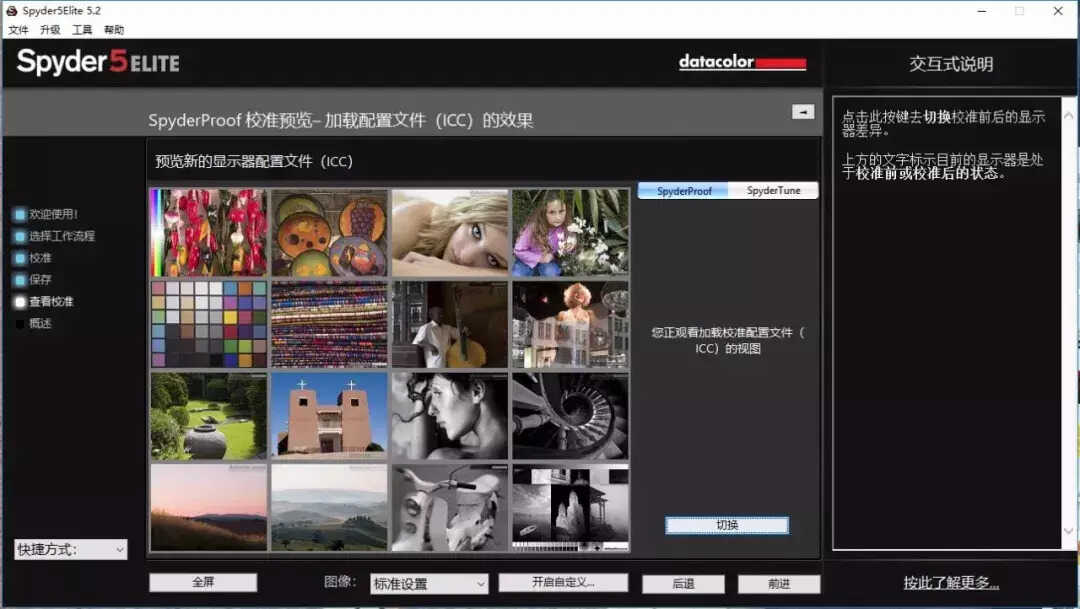Click the 全屏 button
Viewport: 1080px width, 609px height.
(203, 583)
